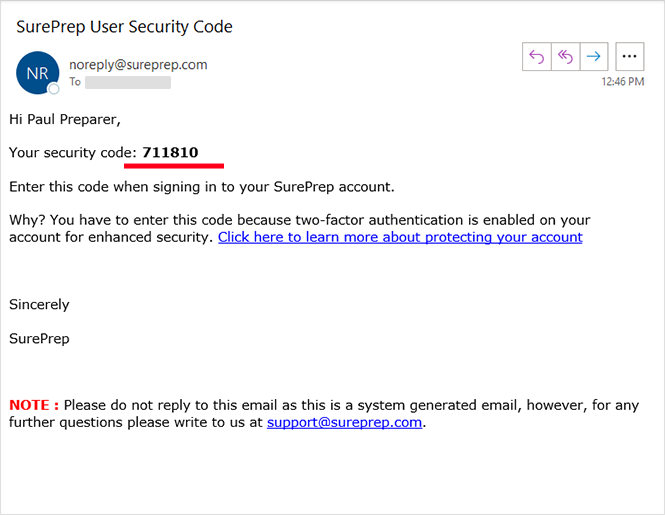
Task: Click the SurePrep signature line
Action: click(x=39, y=338)
